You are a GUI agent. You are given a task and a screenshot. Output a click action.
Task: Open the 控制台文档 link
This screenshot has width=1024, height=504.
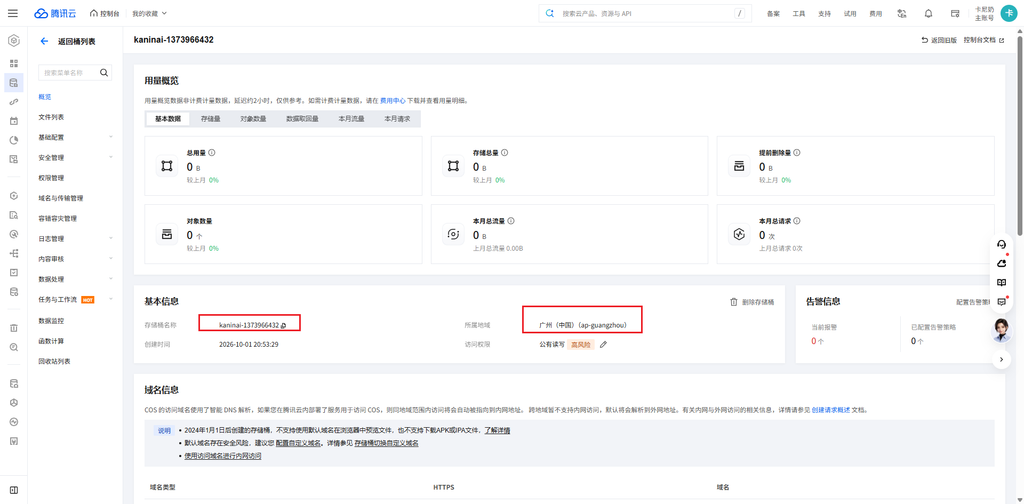(984, 40)
